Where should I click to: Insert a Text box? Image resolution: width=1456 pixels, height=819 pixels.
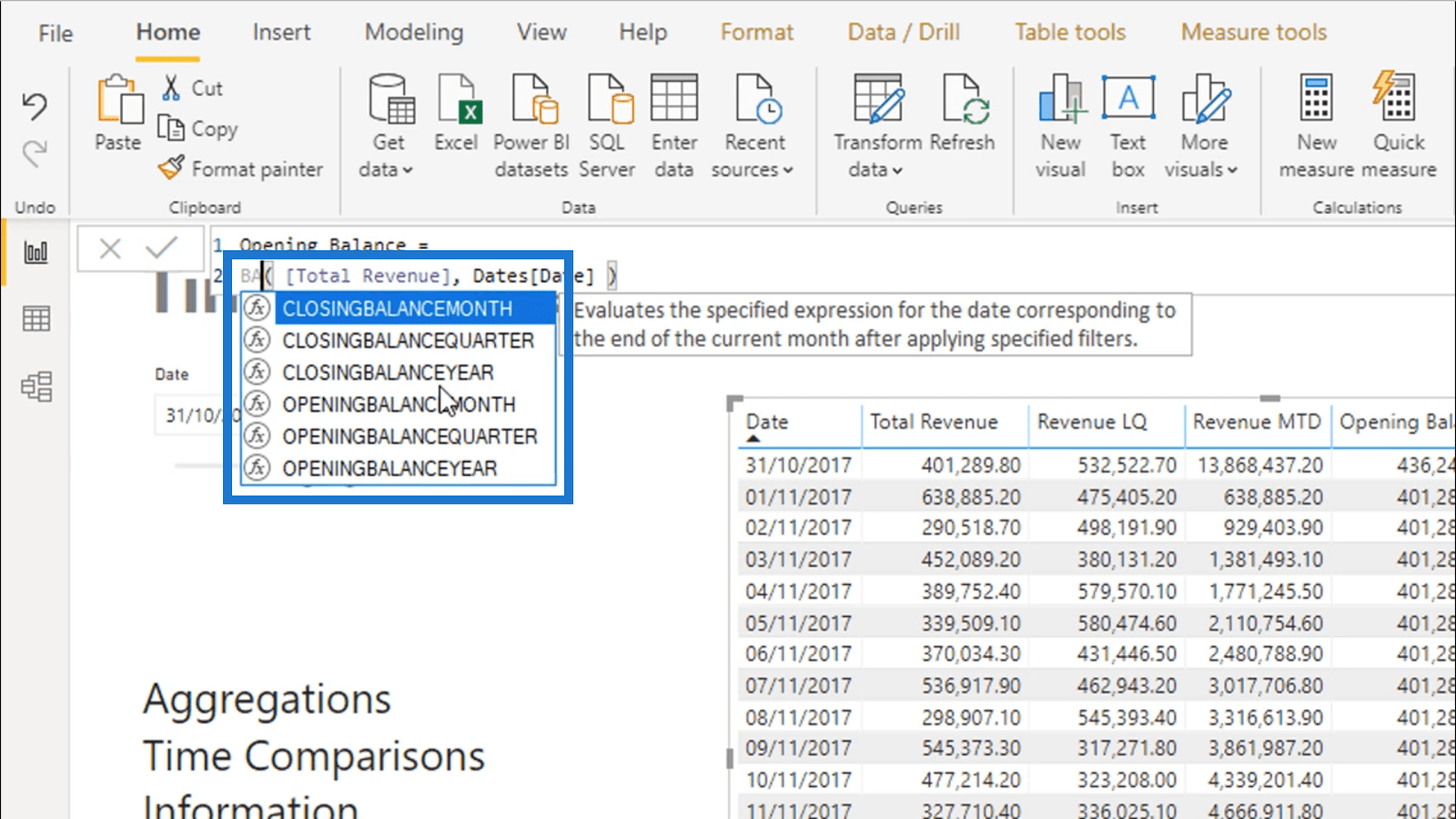(x=1128, y=127)
